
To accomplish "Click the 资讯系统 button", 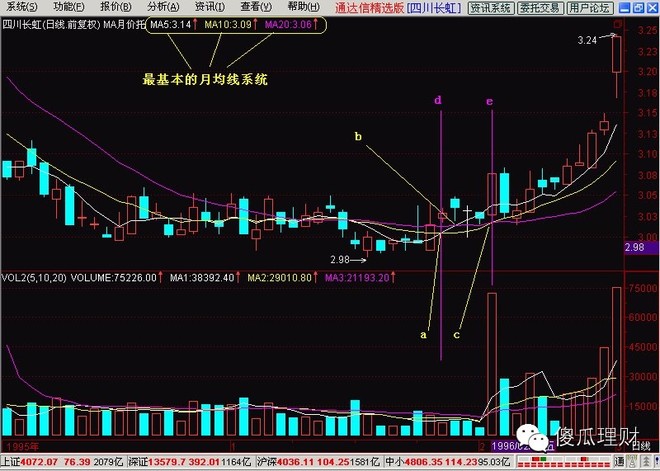I will (x=490, y=8).
